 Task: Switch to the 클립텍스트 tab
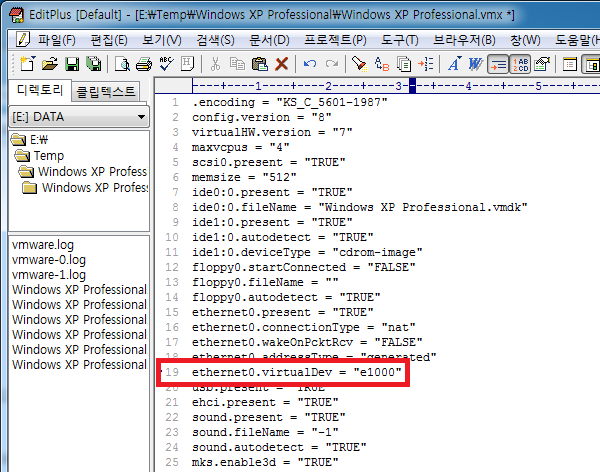pyautogui.click(x=106, y=92)
